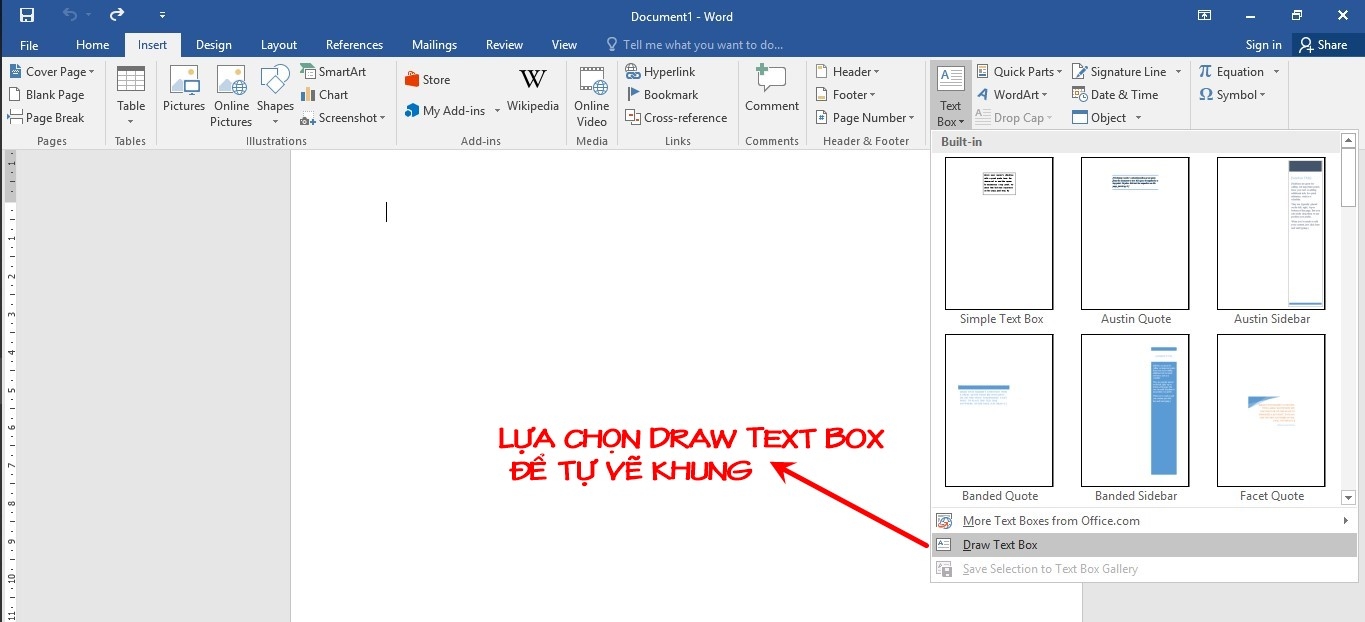Open the Office Store add-ins

click(428, 80)
